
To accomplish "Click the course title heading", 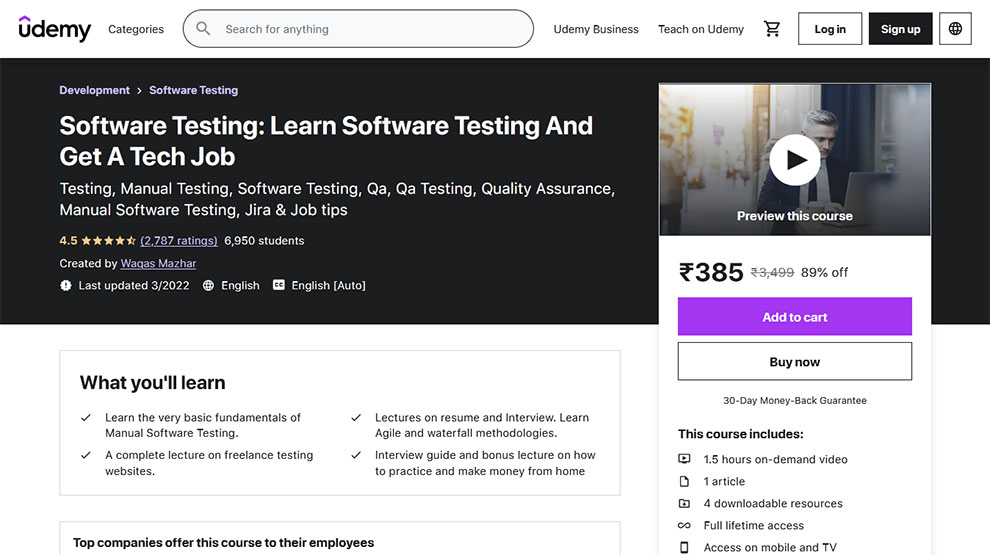I will tap(326, 141).
